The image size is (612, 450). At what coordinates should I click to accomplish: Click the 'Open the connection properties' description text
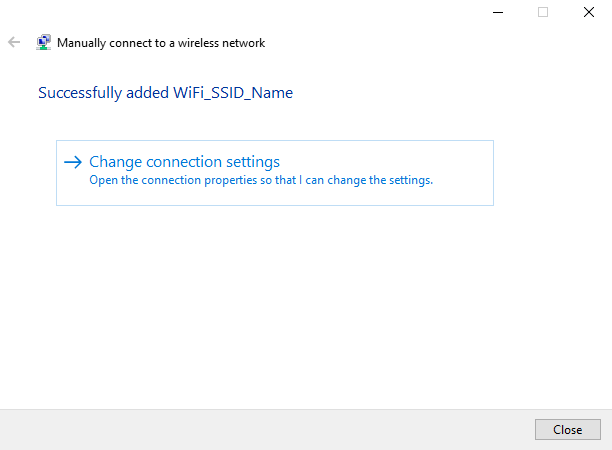pyautogui.click(x=260, y=181)
